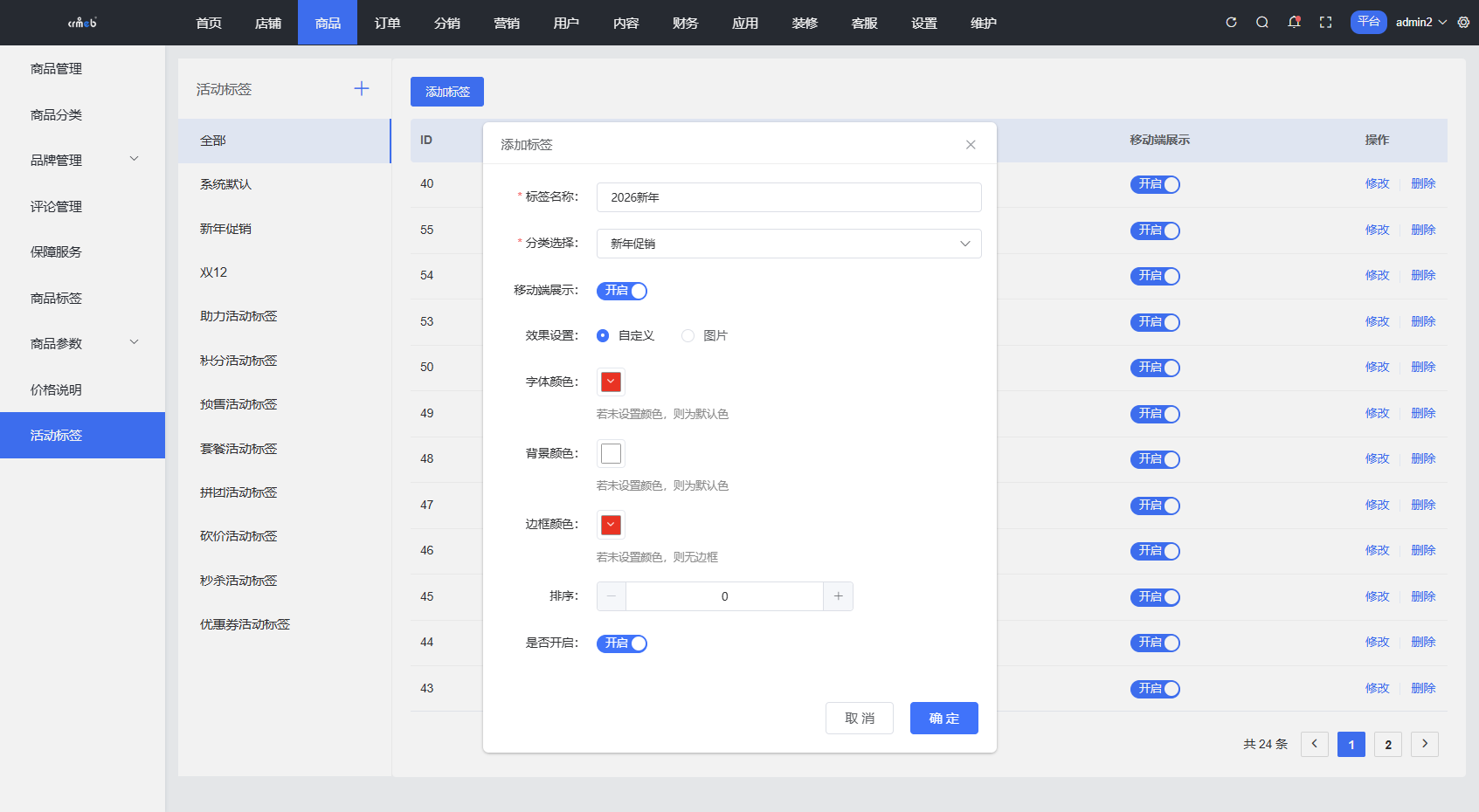Open the settings gear icon
Image resolution: width=1479 pixels, height=812 pixels.
coord(1463,23)
